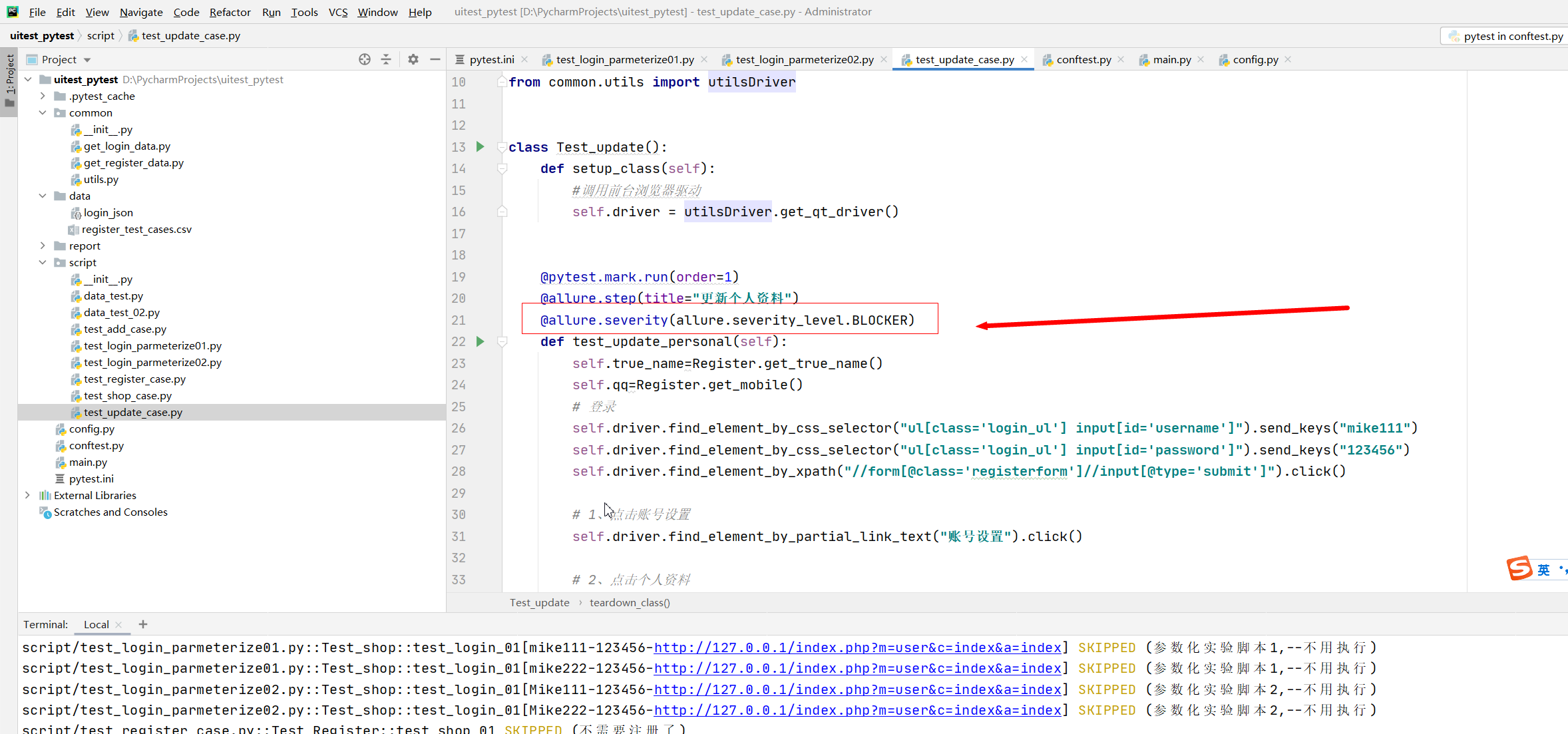Hide the Project panel with minus icon
Screen dimensions: 1568x734
pos(435,59)
